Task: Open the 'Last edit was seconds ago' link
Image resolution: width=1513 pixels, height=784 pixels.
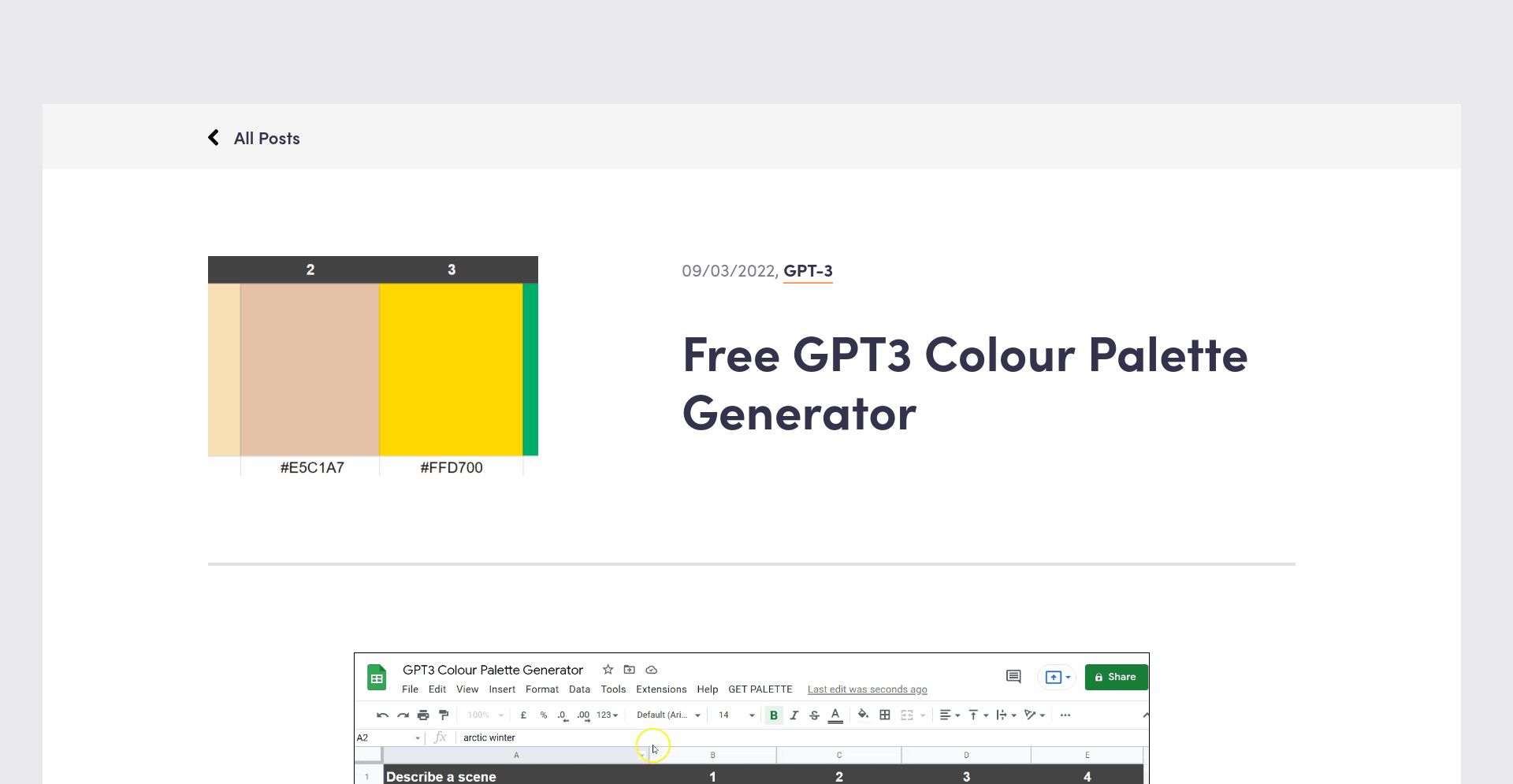Action: [x=867, y=689]
